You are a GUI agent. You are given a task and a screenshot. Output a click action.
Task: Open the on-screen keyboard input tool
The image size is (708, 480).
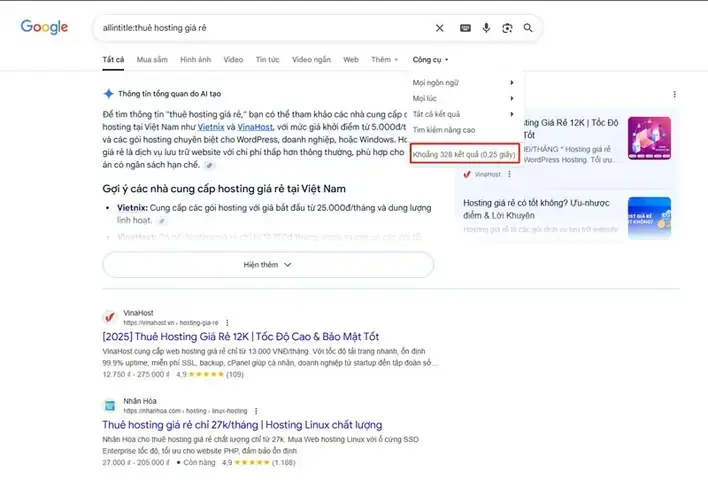click(x=465, y=28)
